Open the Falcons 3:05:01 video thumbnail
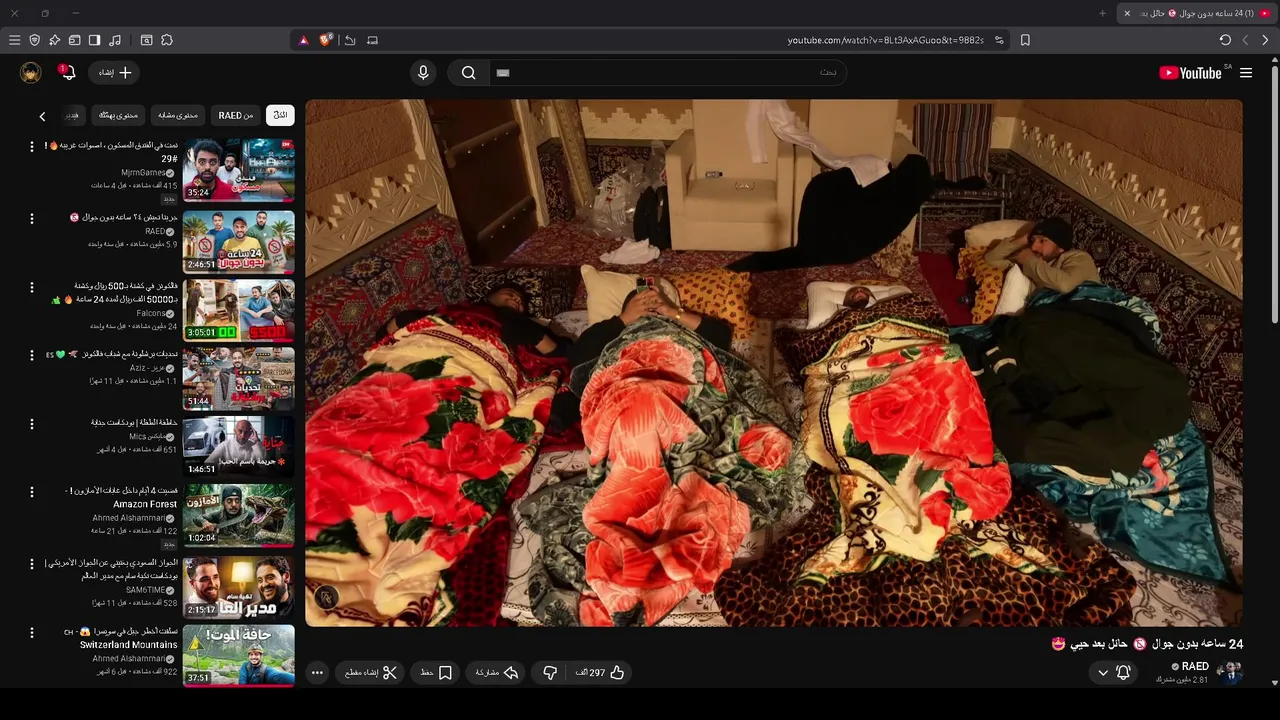Screen dimensions: 1280x720 (239, 310)
